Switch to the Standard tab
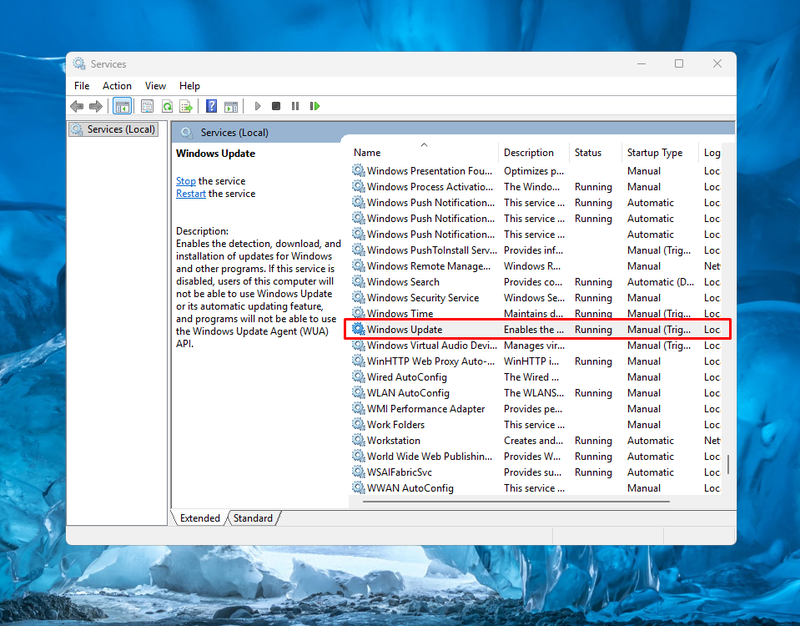Viewport: 800px width, 626px height. point(253,518)
